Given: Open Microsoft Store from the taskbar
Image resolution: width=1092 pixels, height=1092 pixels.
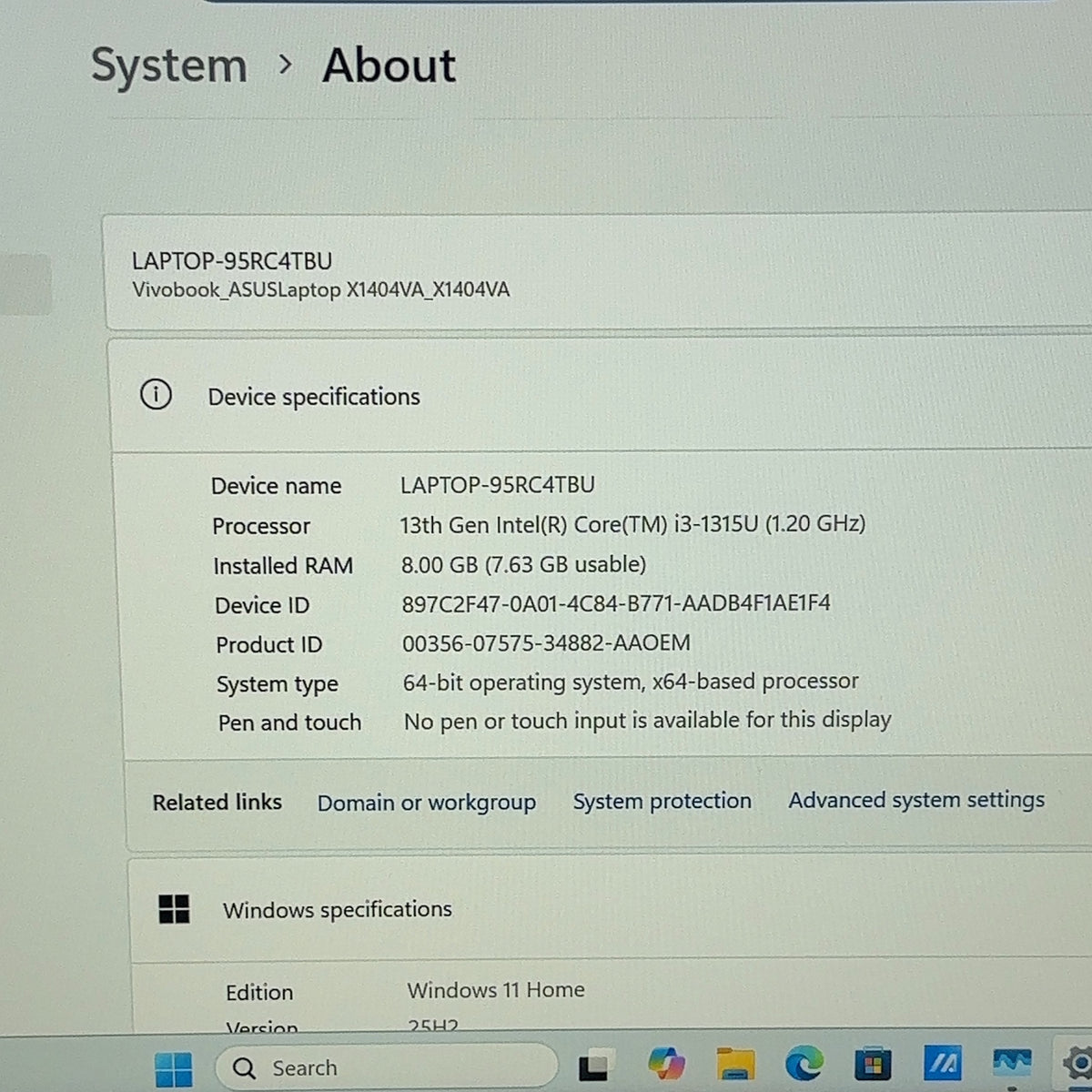Looking at the screenshot, I should [x=873, y=1063].
